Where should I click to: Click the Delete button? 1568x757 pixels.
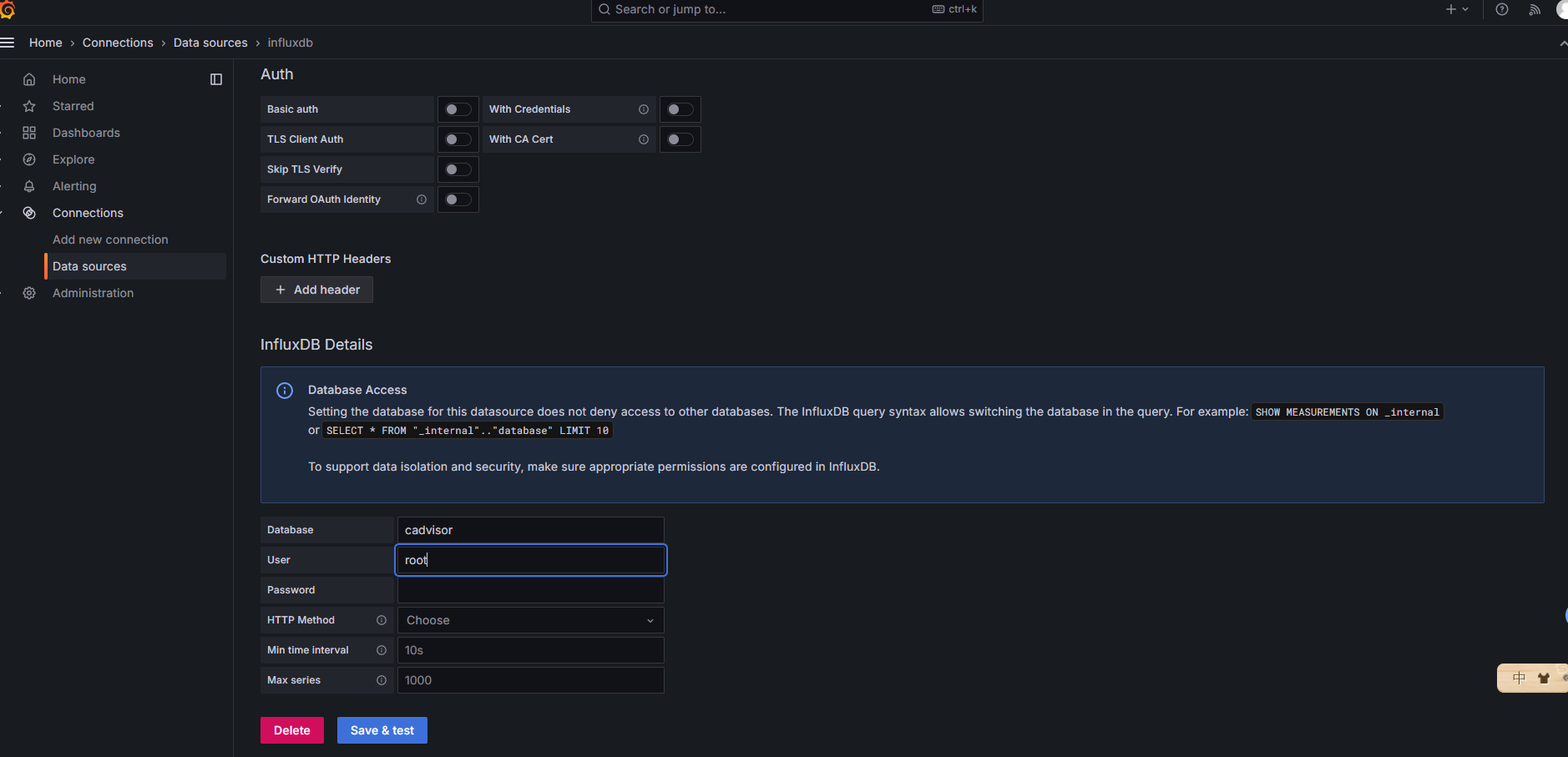coord(292,730)
